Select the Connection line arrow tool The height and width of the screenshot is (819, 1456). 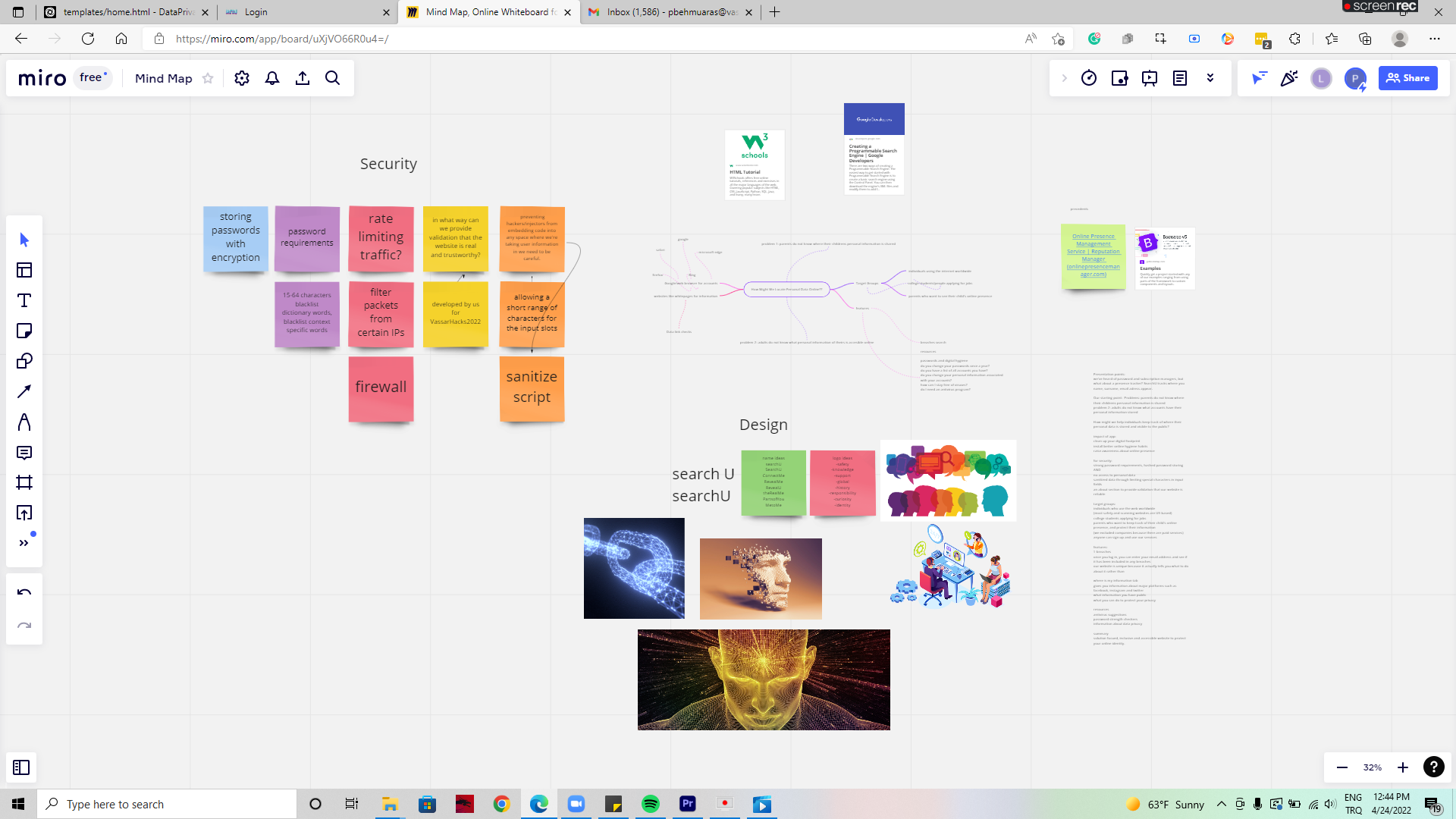click(x=24, y=391)
